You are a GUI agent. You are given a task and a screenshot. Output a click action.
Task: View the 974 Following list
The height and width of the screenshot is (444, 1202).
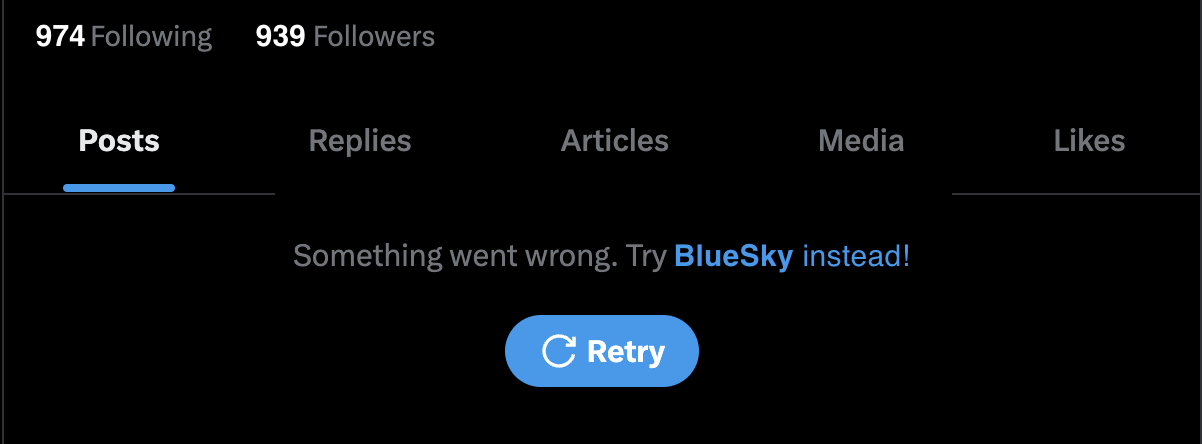124,37
